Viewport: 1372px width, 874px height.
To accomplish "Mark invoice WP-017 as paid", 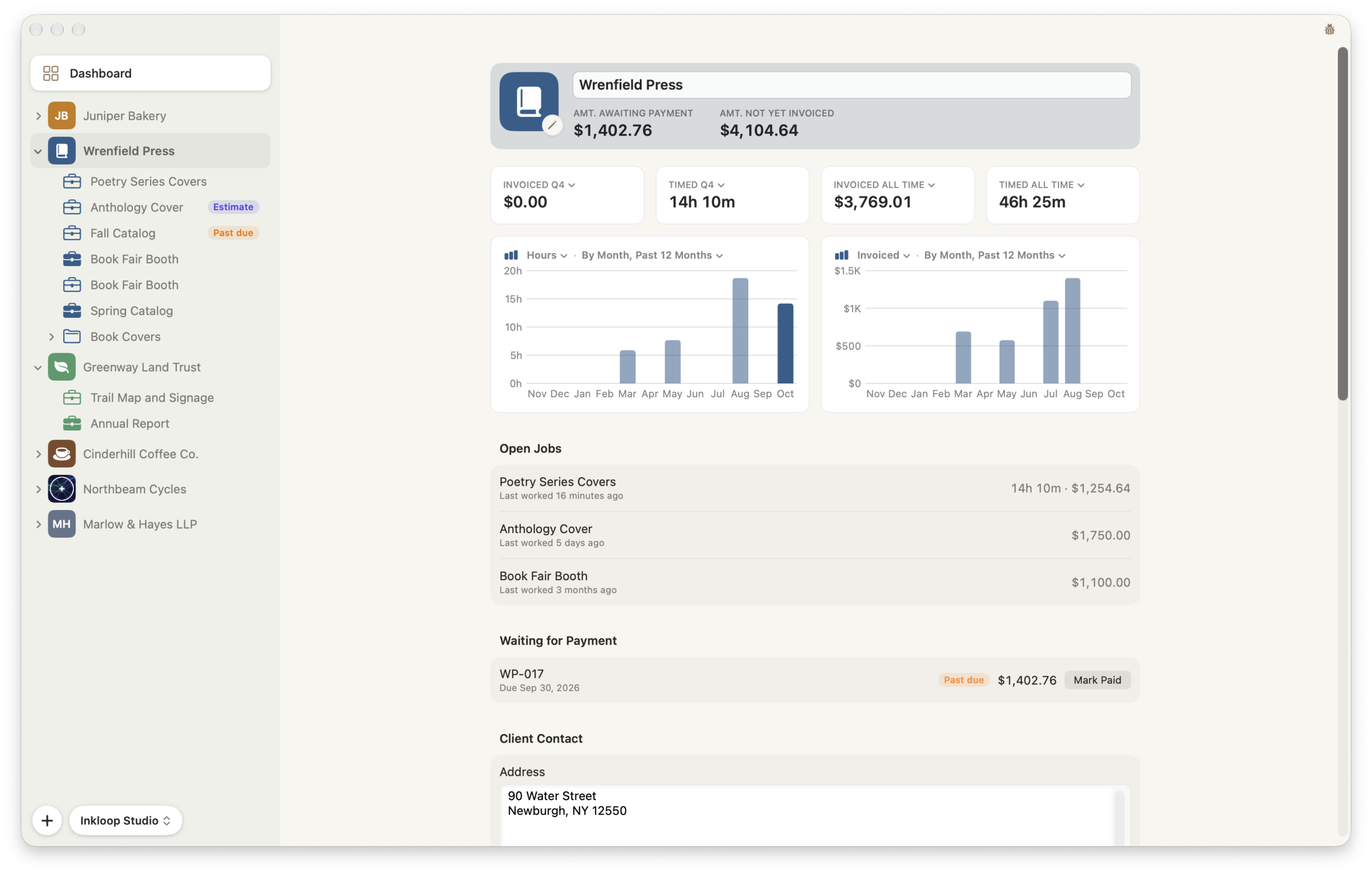I will tap(1097, 680).
